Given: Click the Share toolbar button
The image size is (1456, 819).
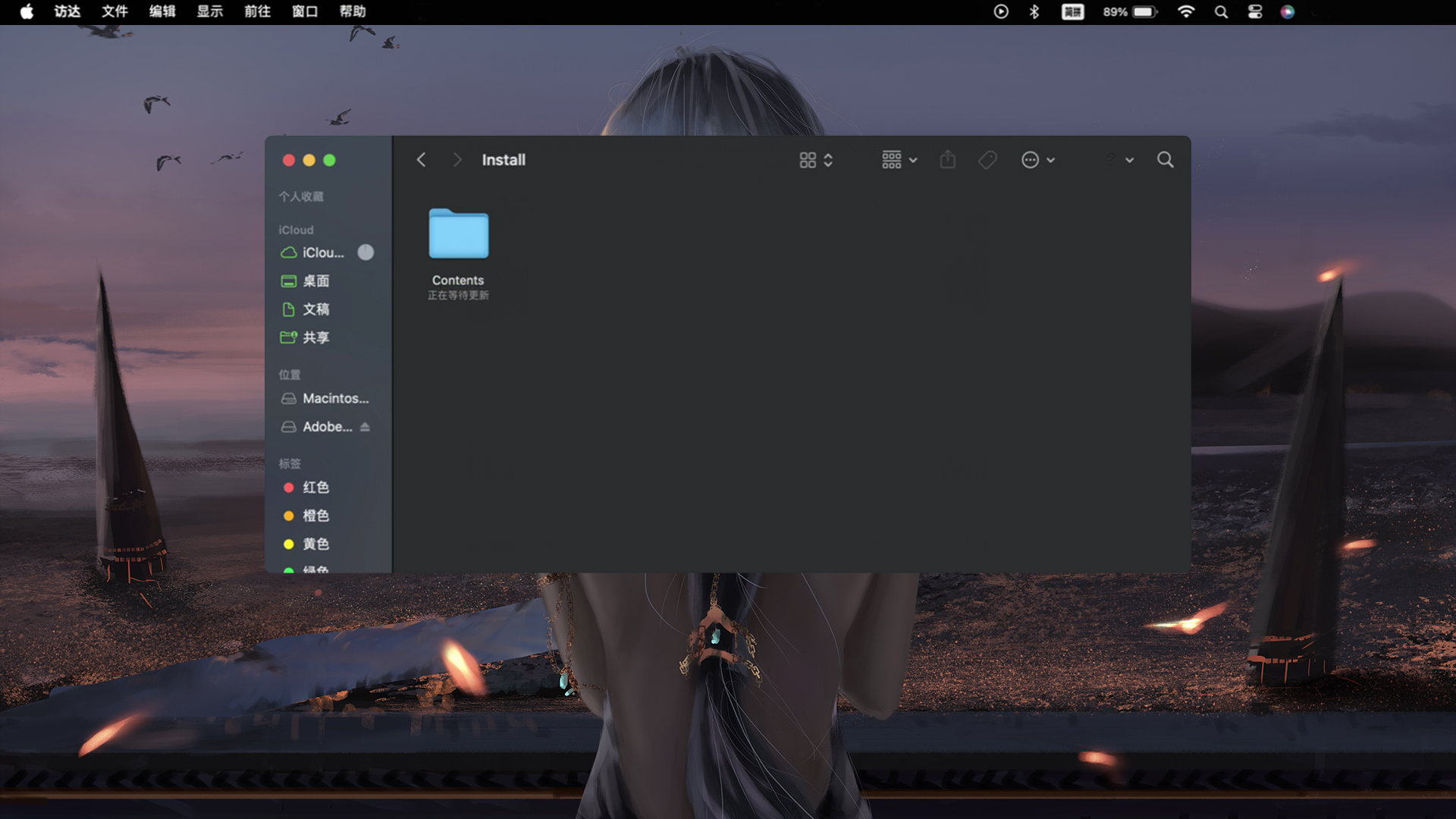Looking at the screenshot, I should coord(948,160).
